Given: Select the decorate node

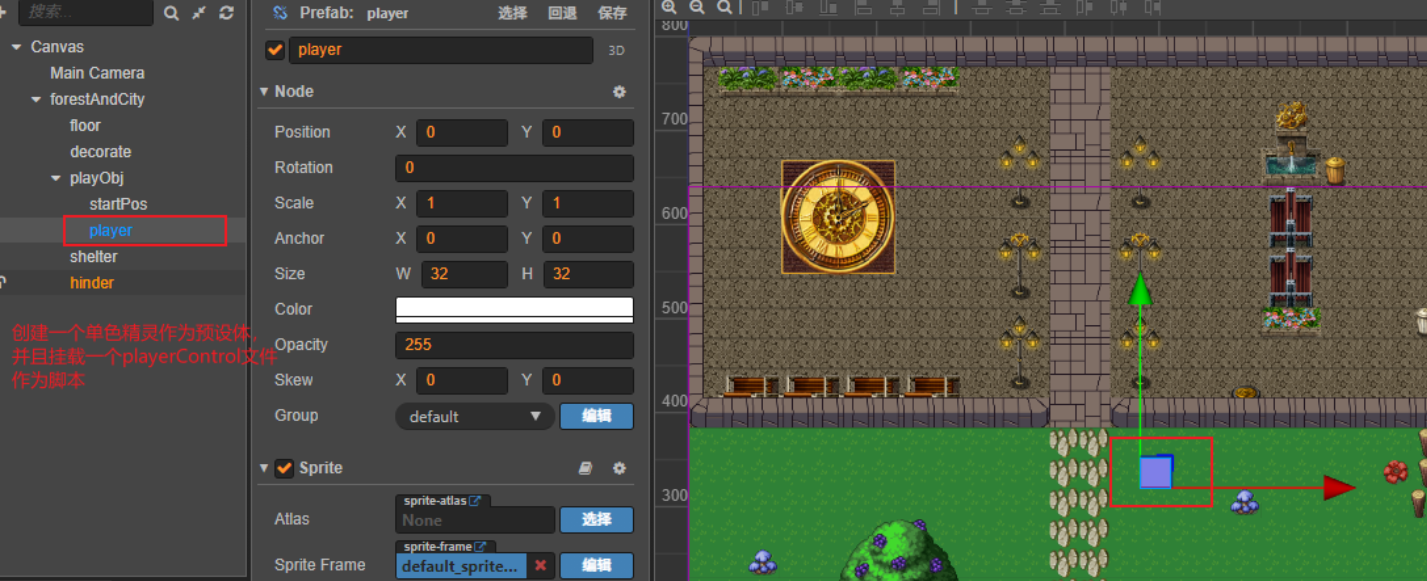Looking at the screenshot, I should [x=100, y=152].
